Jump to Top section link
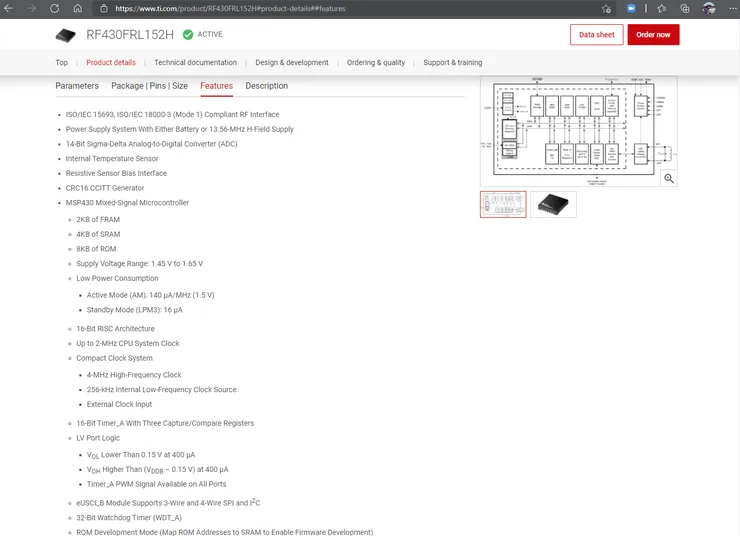The width and height of the screenshot is (740, 536). (x=61, y=63)
